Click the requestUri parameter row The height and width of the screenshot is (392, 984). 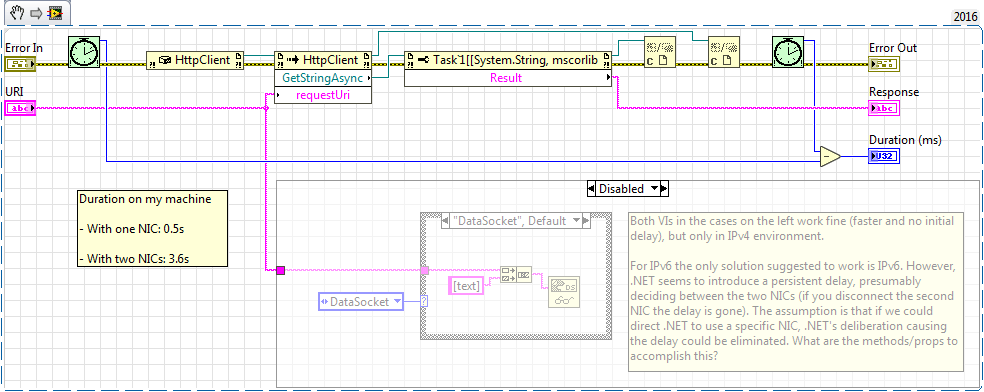pos(323,95)
